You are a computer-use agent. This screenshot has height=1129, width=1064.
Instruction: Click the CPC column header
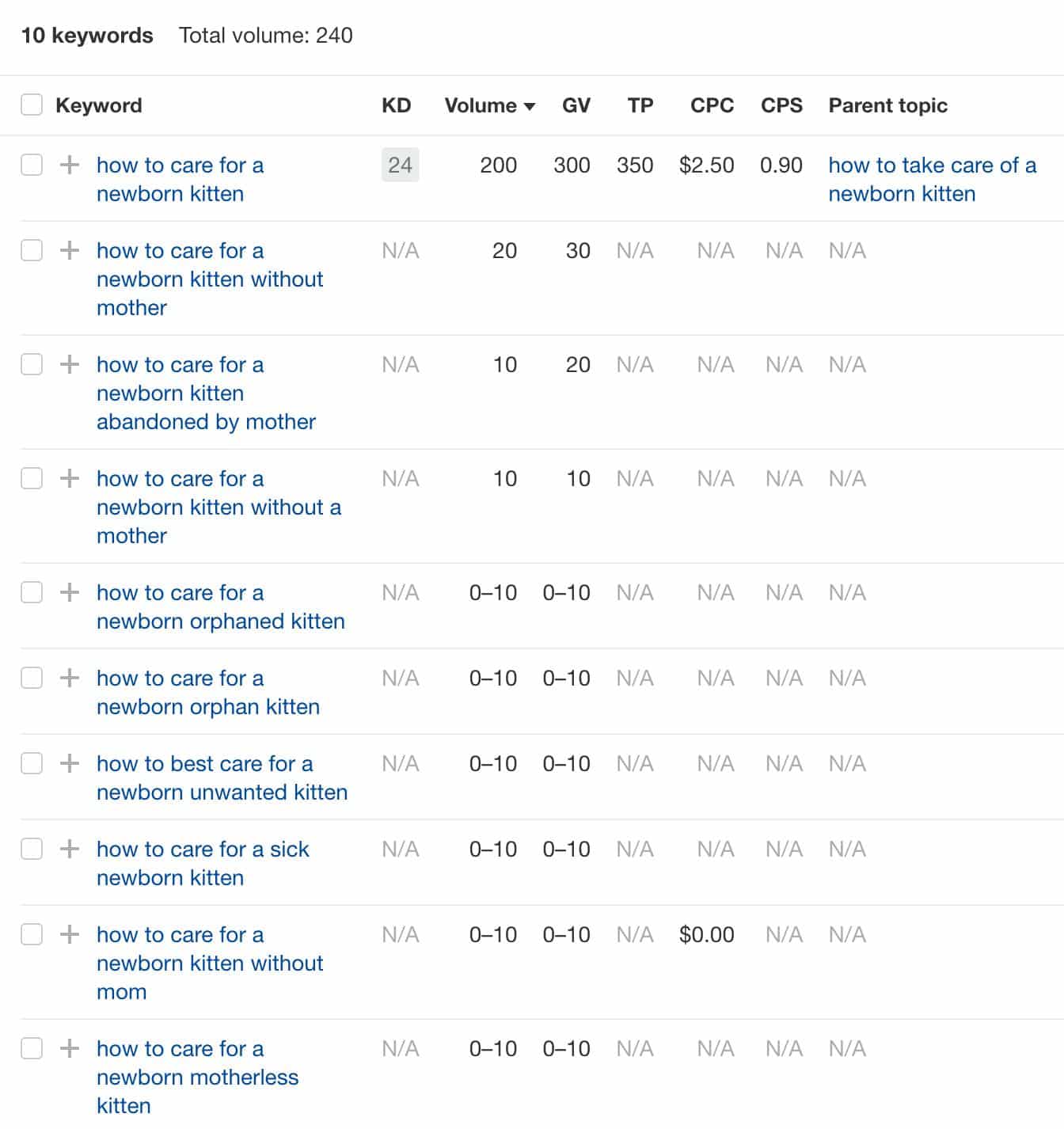tap(712, 105)
